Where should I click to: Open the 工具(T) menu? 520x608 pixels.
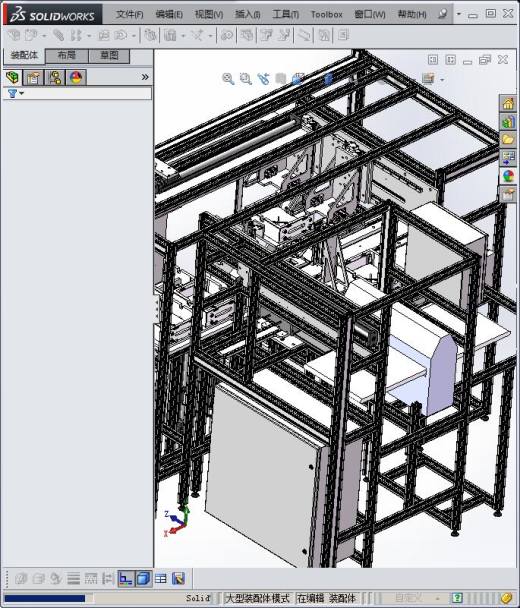point(286,14)
